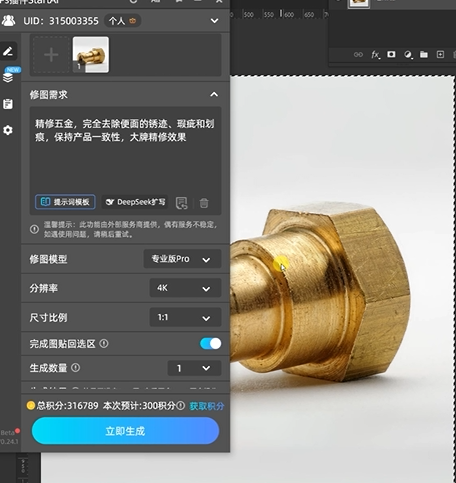Click the 修图模型 label
This screenshot has height=483, width=456.
(49, 259)
